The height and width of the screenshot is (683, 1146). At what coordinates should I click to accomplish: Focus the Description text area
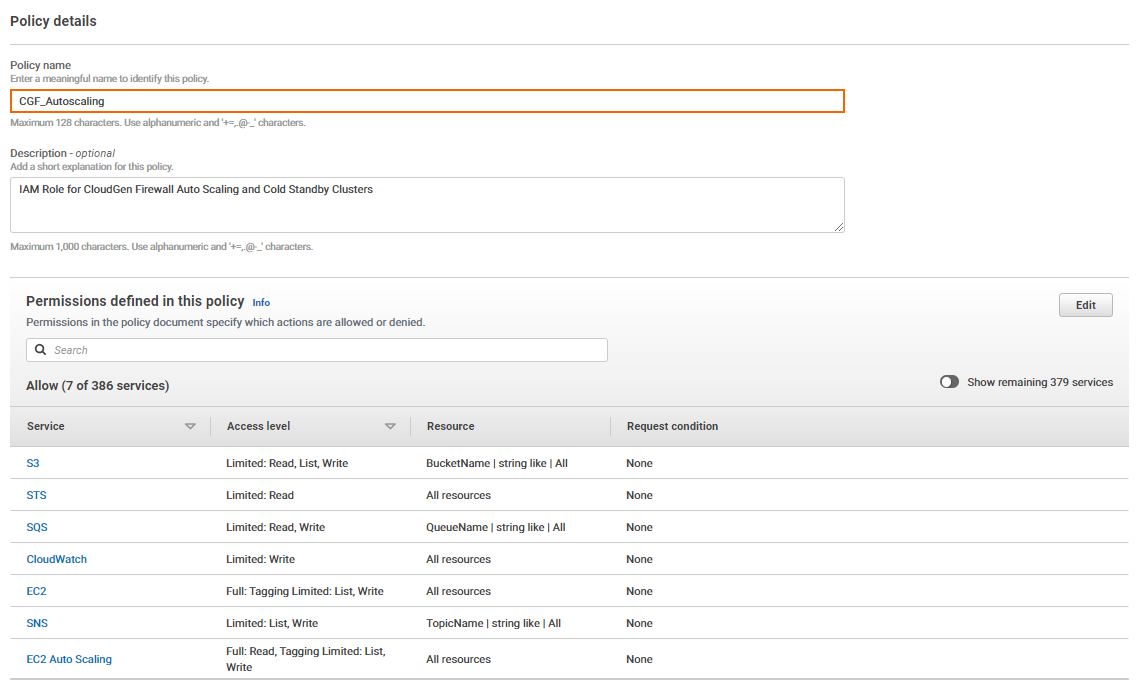[x=428, y=205]
